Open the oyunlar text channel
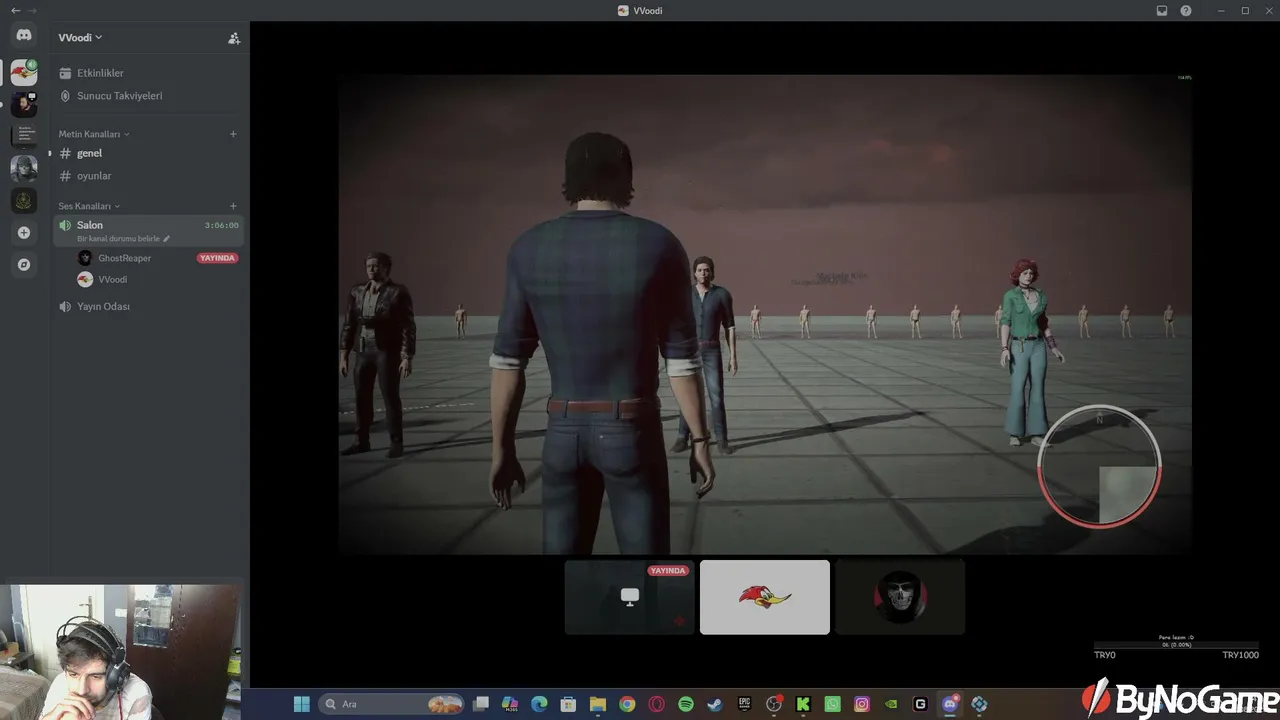The height and width of the screenshot is (720, 1280). tap(148, 176)
